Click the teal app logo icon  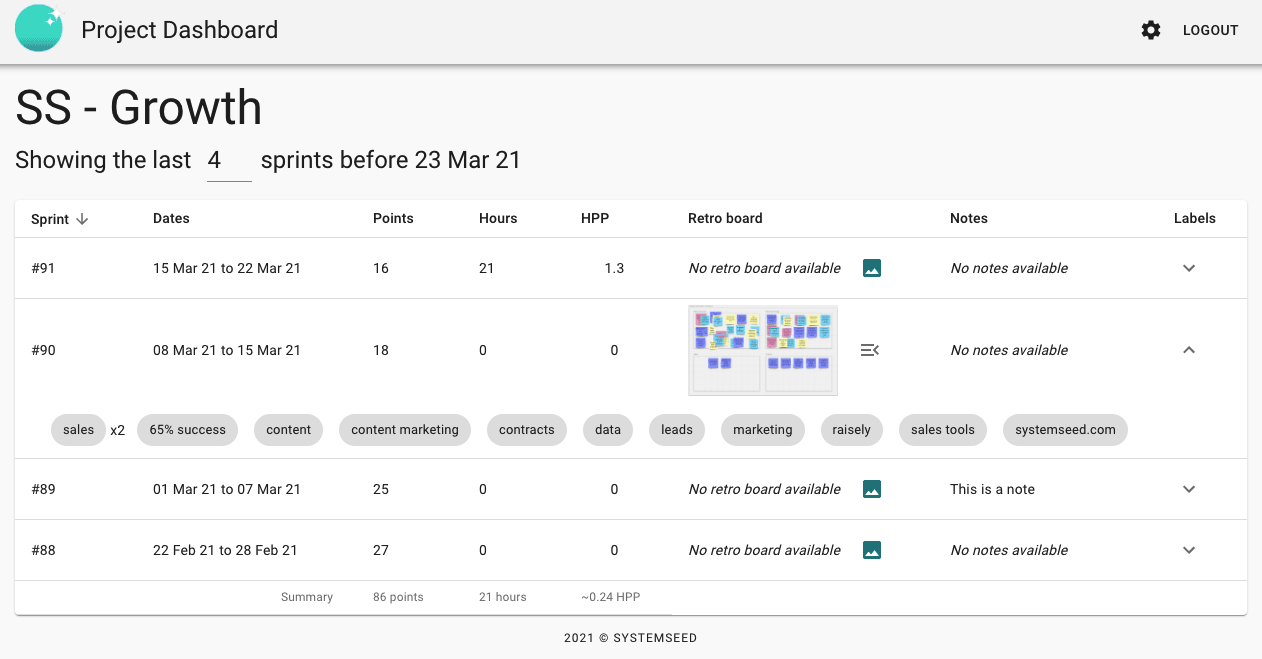pos(39,29)
